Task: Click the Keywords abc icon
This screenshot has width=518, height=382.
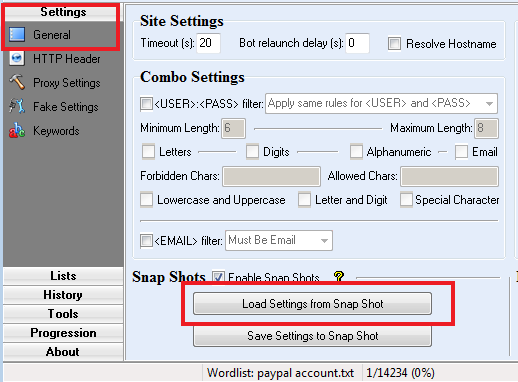Action: click(x=17, y=130)
